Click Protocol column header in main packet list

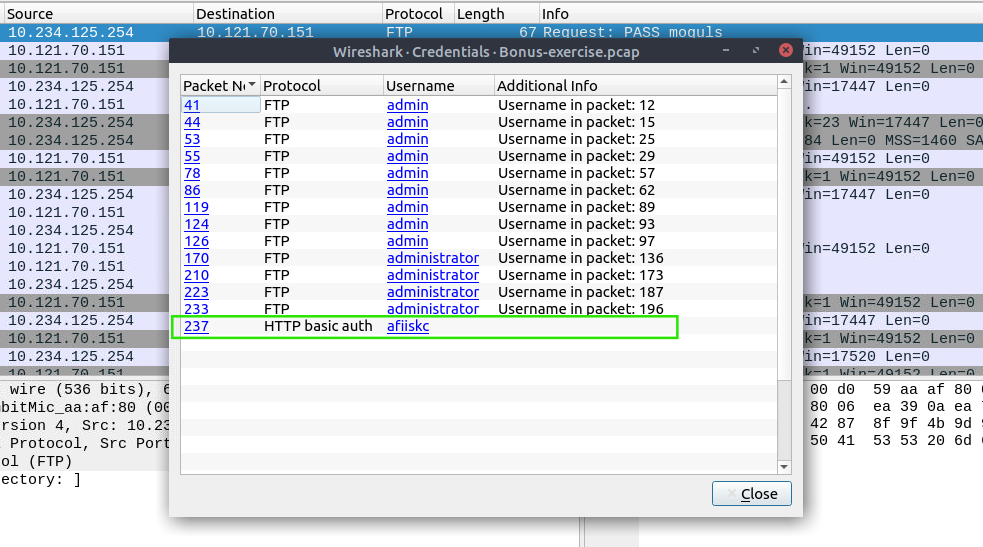click(x=418, y=14)
